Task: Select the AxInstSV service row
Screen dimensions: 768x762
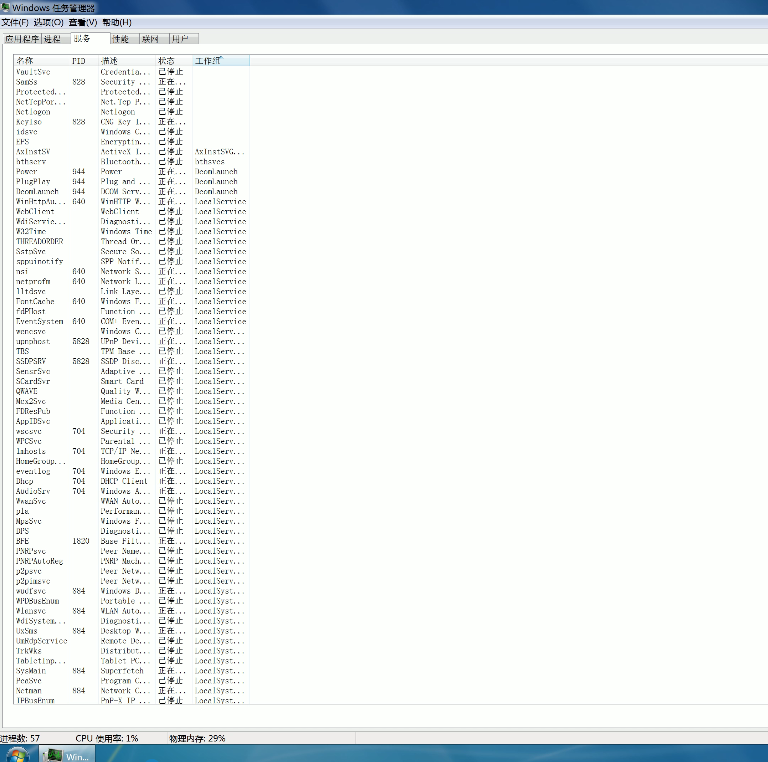Action: click(x=132, y=152)
